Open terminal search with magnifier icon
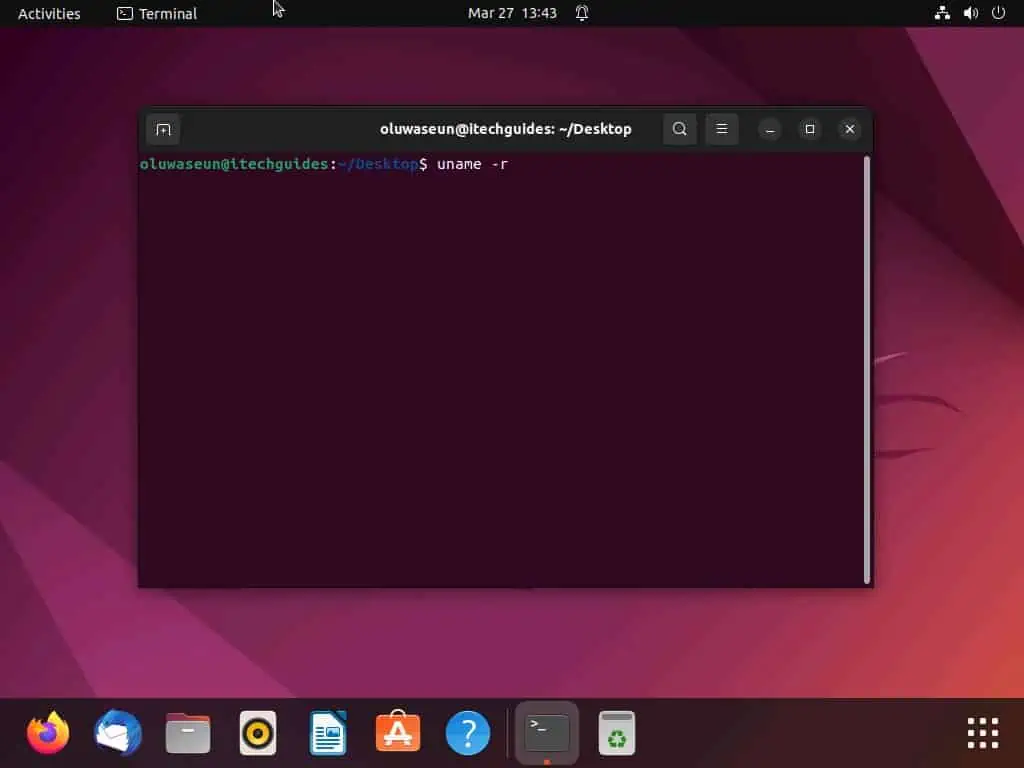 coord(679,128)
